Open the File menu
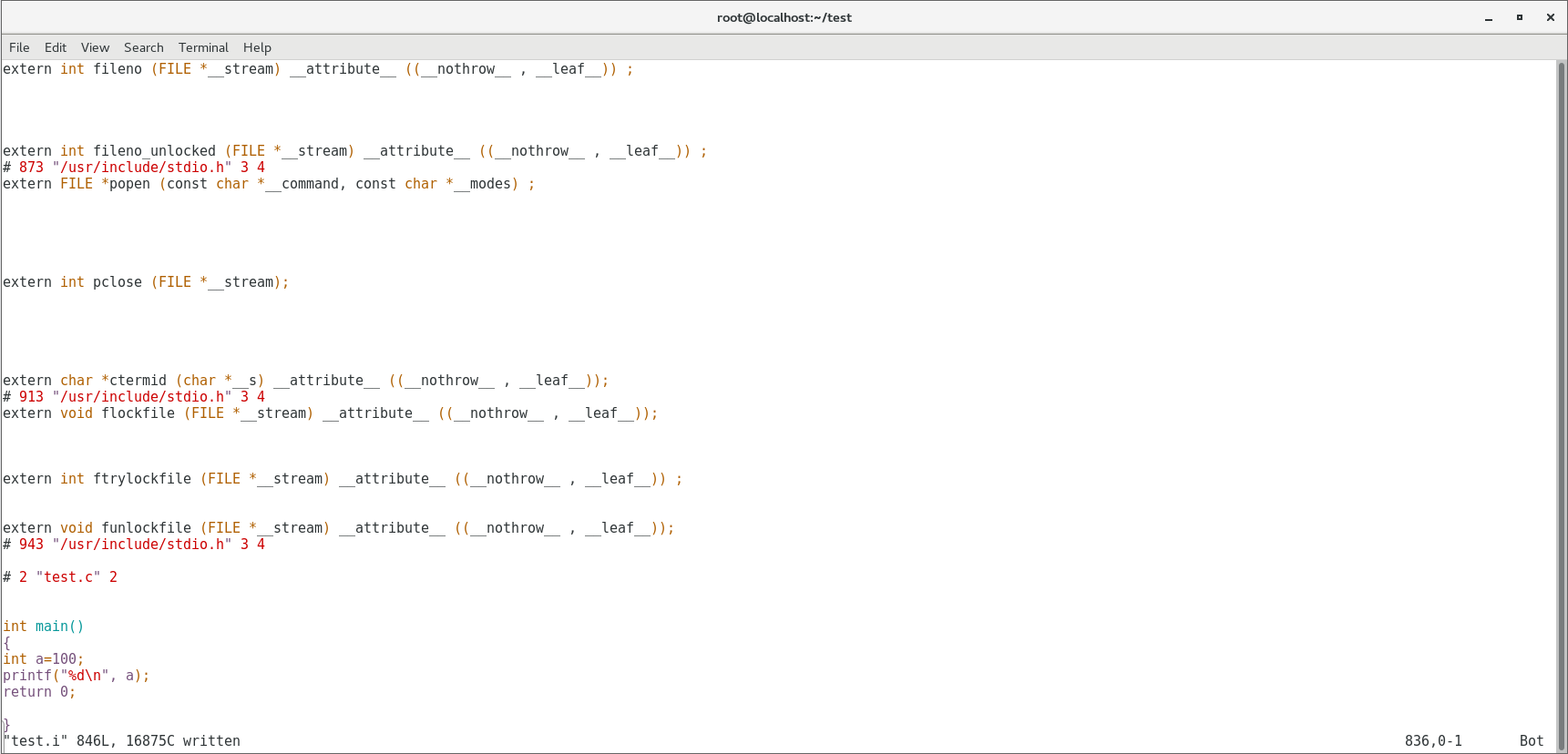Image resolution: width=1568 pixels, height=754 pixels. pos(19,47)
